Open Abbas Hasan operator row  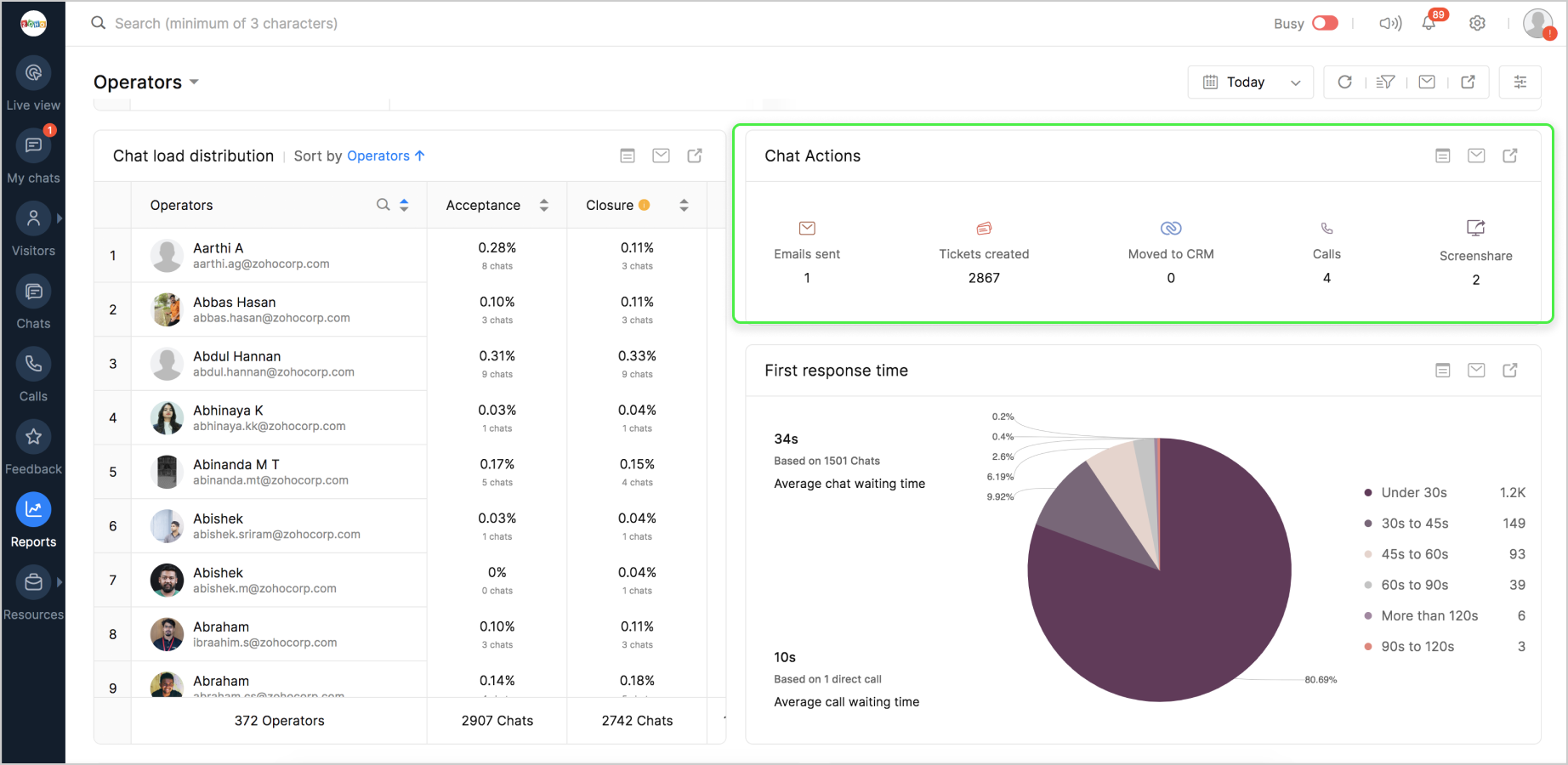click(235, 309)
